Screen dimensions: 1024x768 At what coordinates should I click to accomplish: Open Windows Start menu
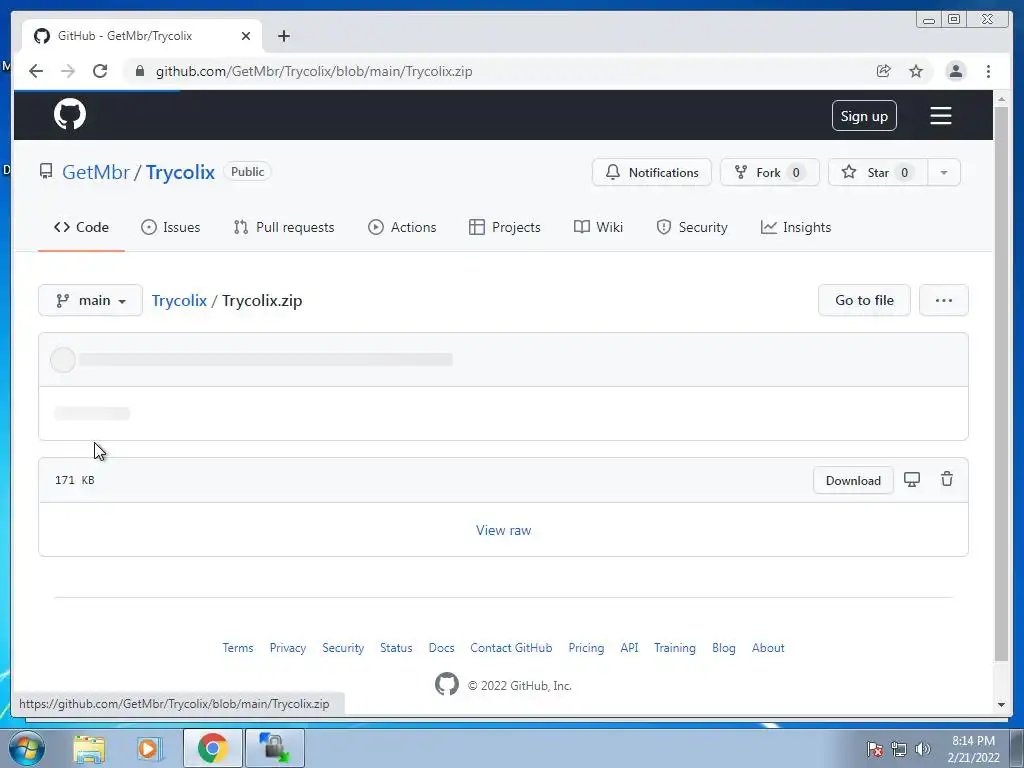tap(27, 748)
